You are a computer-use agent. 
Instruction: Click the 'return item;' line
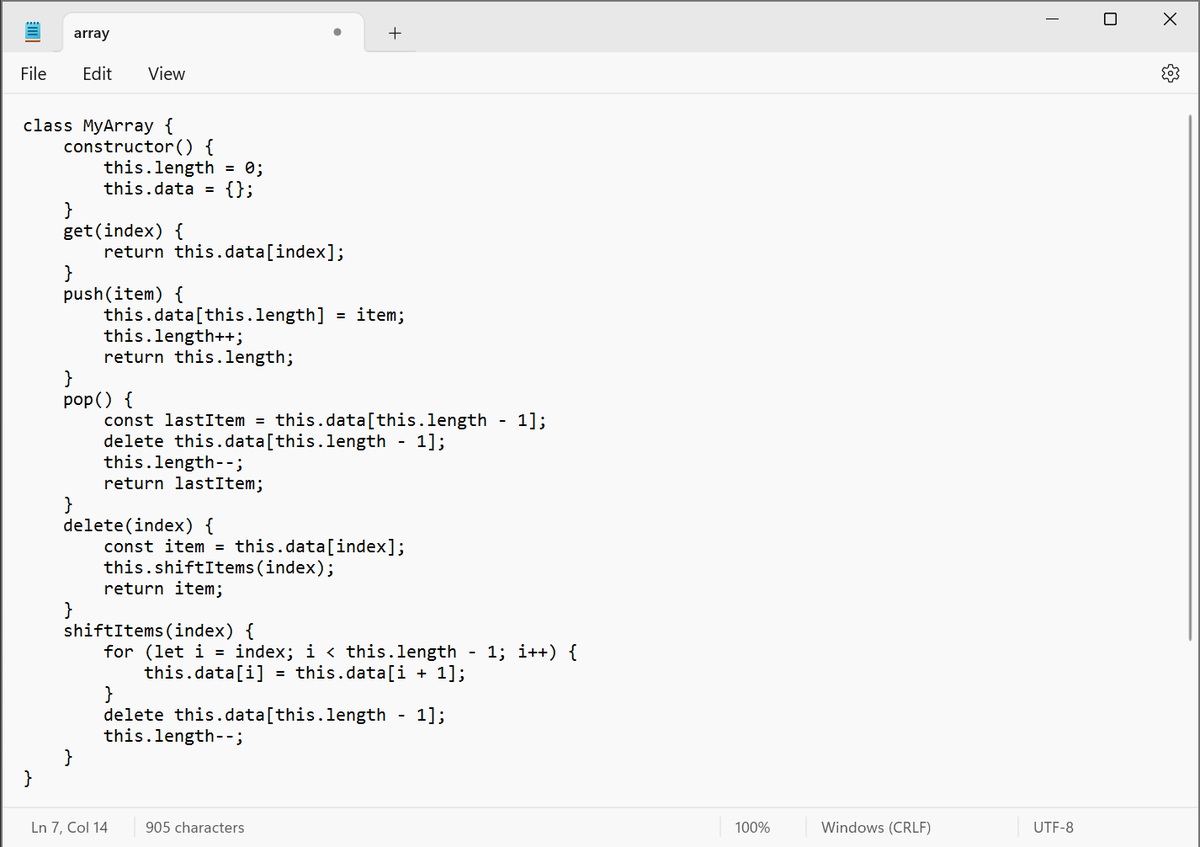click(x=164, y=588)
